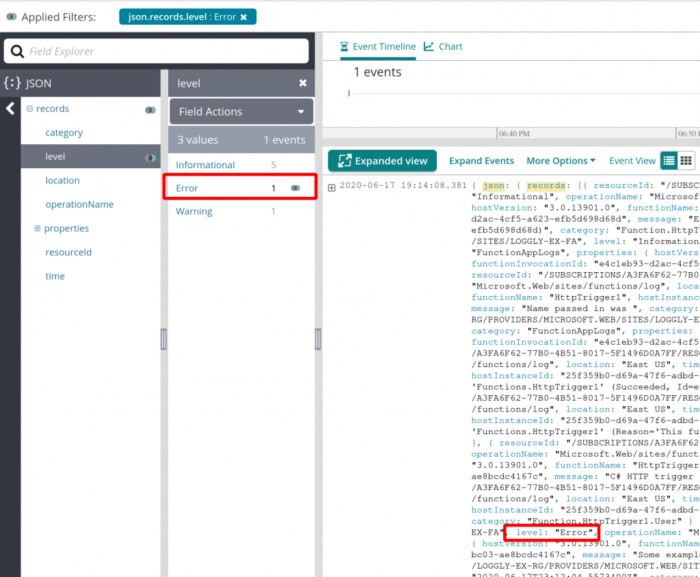Screen dimensions: 700x577
Task: Close the level values panel
Action: pyautogui.click(x=302, y=84)
